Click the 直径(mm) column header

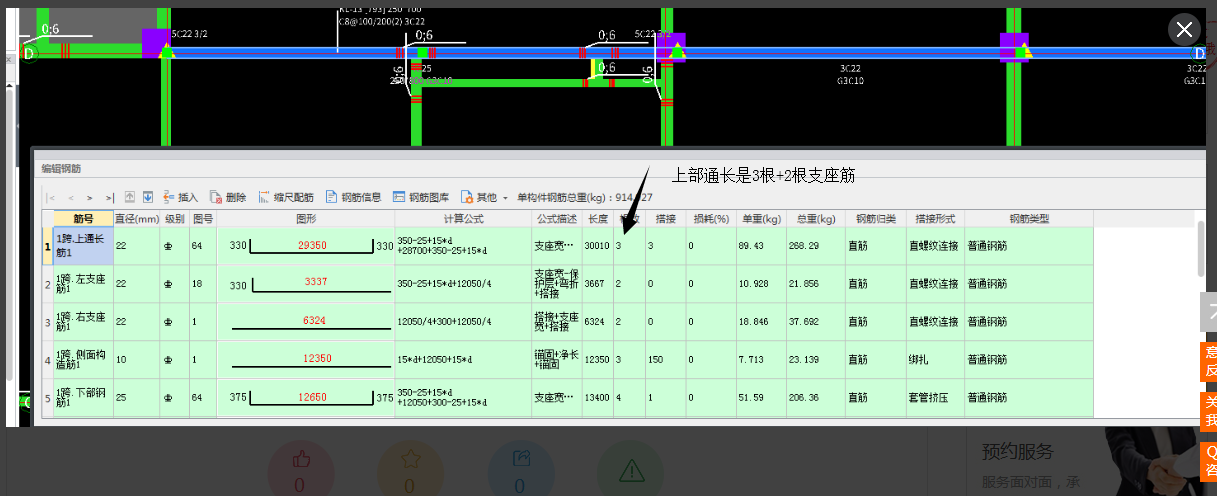click(x=137, y=218)
